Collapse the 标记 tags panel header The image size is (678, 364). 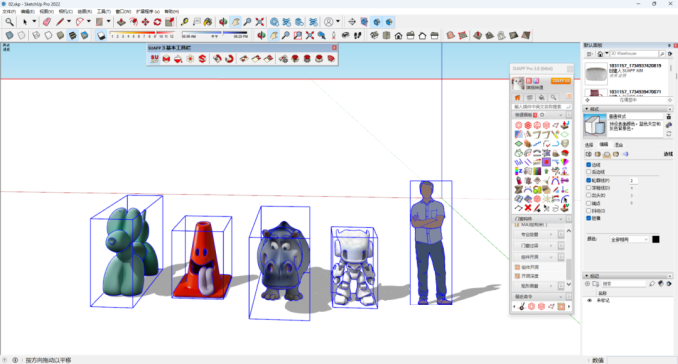(x=628, y=276)
